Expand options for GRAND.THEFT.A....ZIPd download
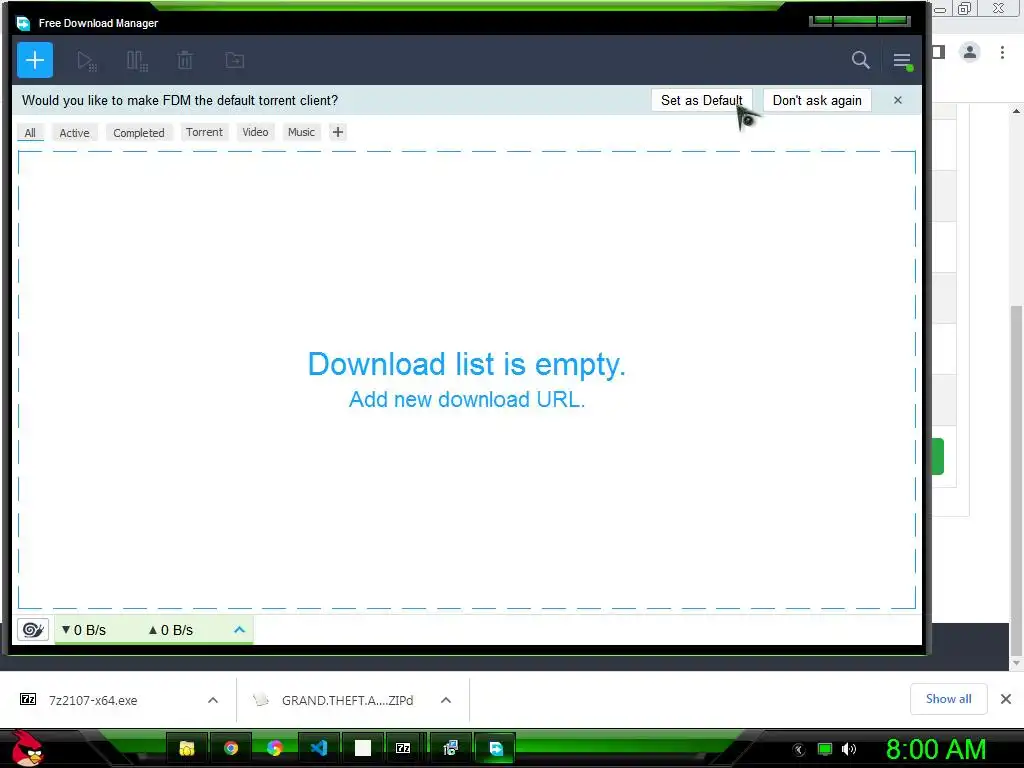 tap(446, 700)
